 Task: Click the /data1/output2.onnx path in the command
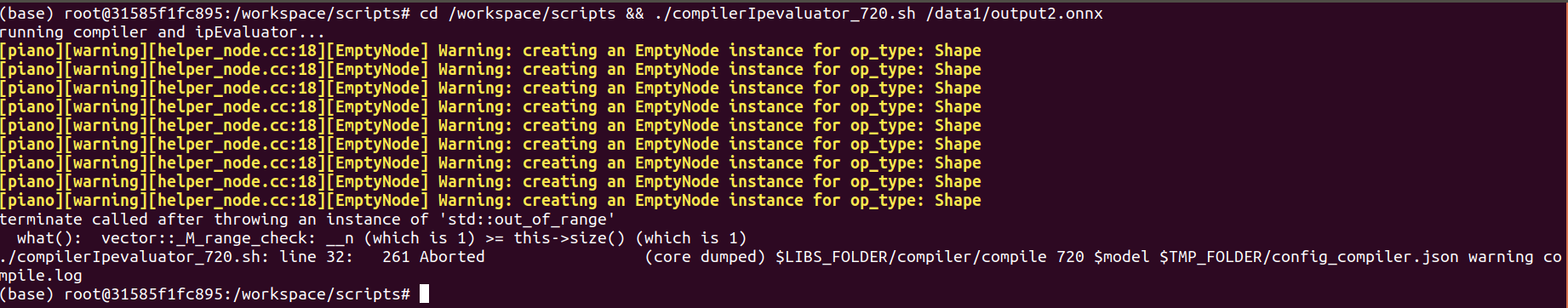(1014, 14)
